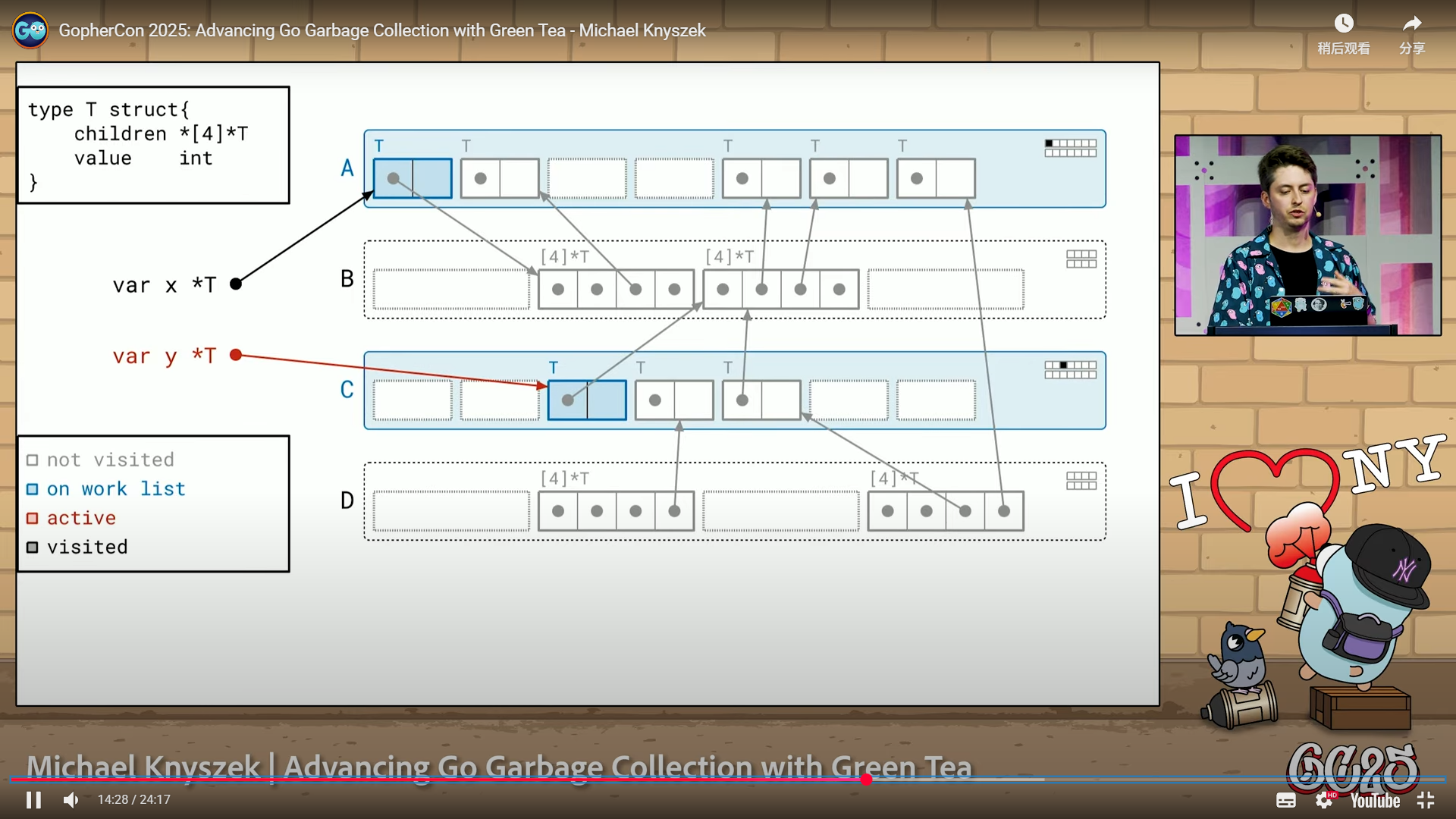Open the GopherCon channel avatar
Image resolution: width=1456 pixels, height=819 pixels.
30,30
